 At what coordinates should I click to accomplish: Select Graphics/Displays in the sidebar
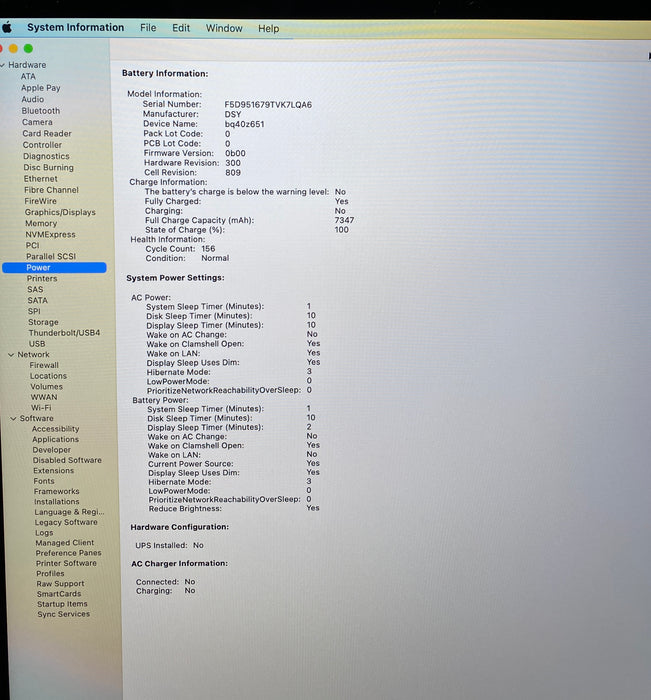tap(60, 212)
